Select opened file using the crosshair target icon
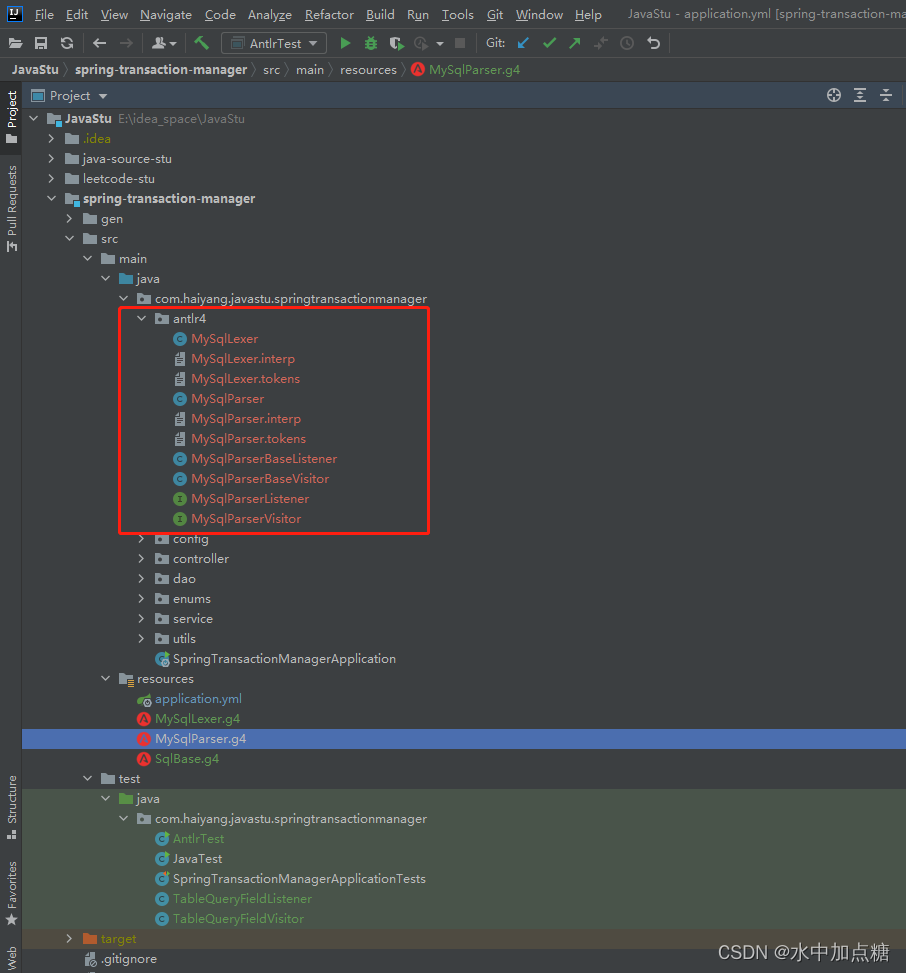906x973 pixels. coord(834,94)
